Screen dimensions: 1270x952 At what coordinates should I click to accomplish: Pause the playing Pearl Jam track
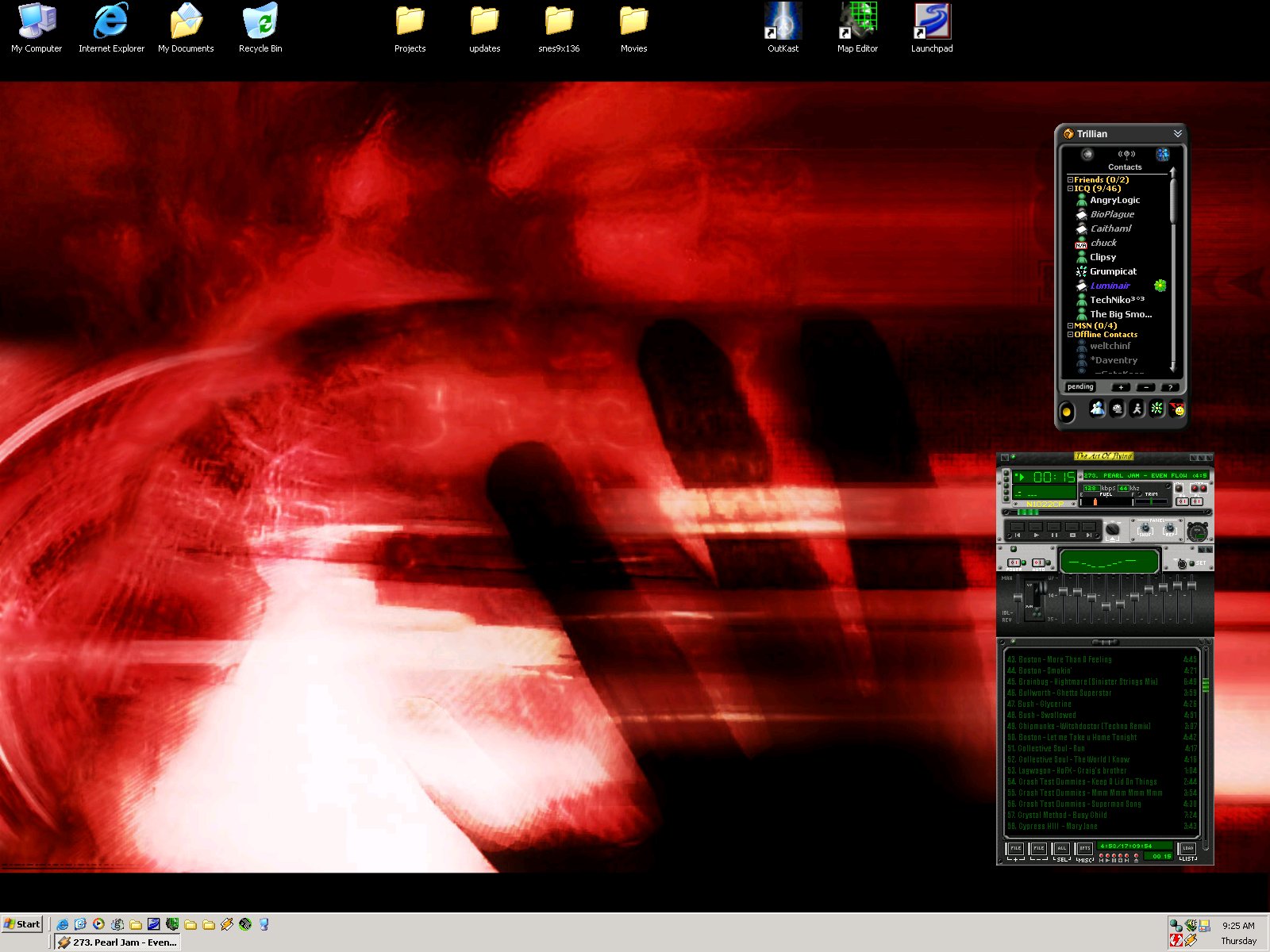point(1054,535)
